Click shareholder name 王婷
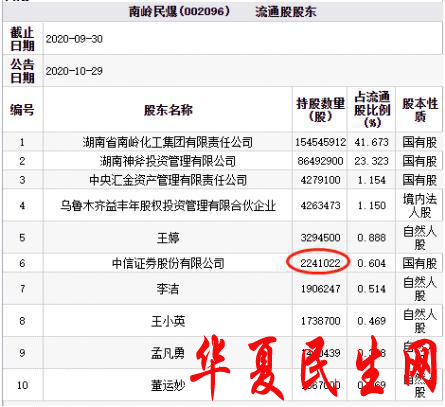 pyautogui.click(x=168, y=238)
